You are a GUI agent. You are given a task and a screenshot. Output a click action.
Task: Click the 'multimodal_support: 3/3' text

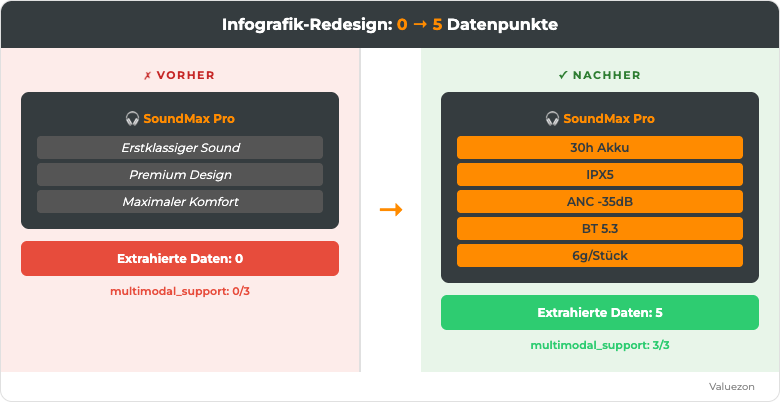point(600,345)
